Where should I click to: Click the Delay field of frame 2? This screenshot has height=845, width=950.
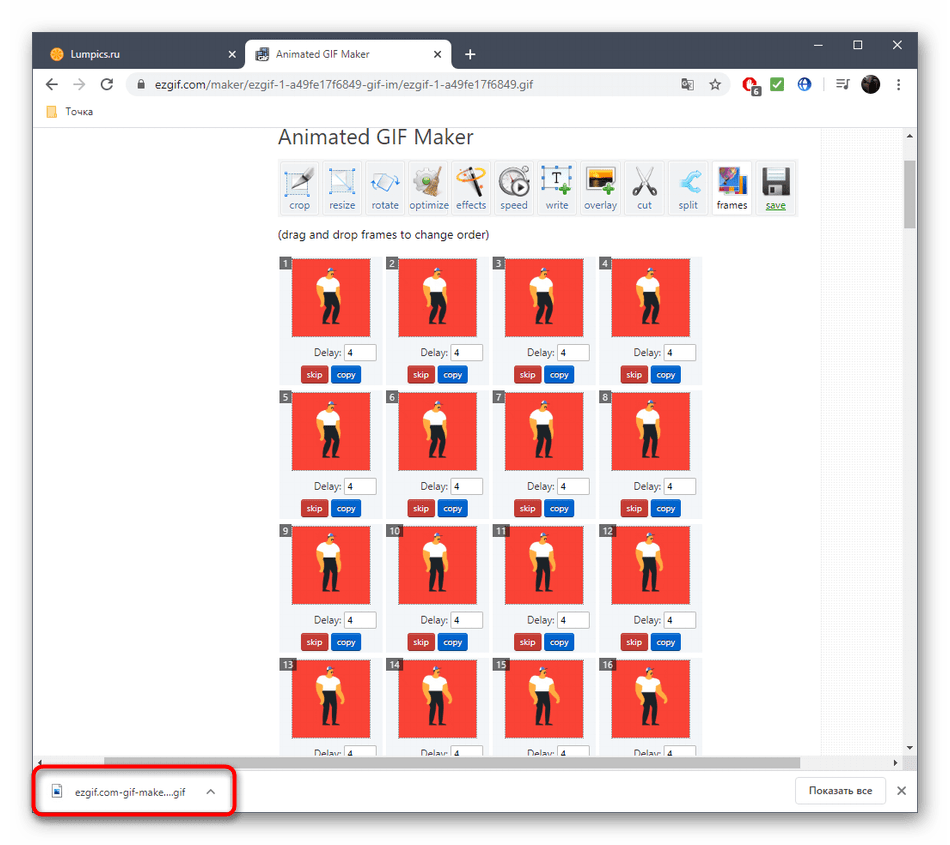pos(467,353)
